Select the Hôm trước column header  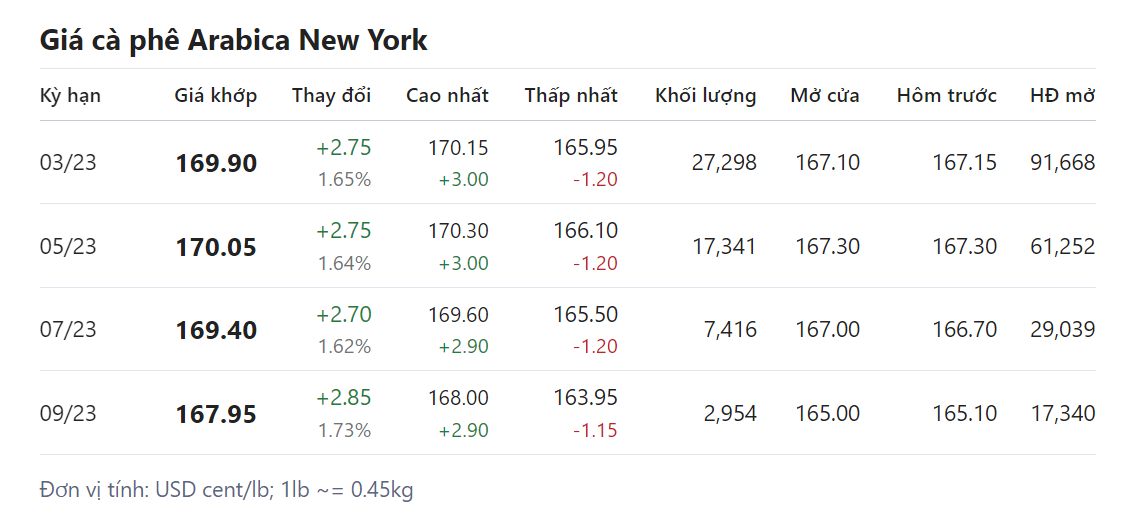pyautogui.click(x=946, y=96)
